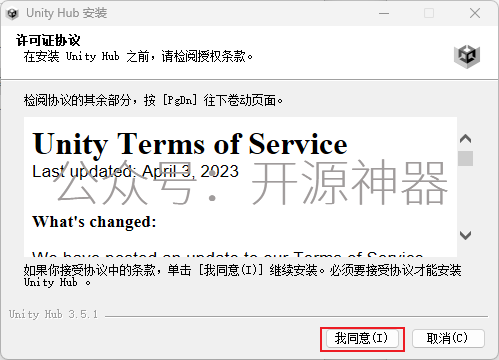Viewport: 499px width, 360px height.
Task: Click the 'Unity Terms of Service' heading
Action: (x=190, y=144)
